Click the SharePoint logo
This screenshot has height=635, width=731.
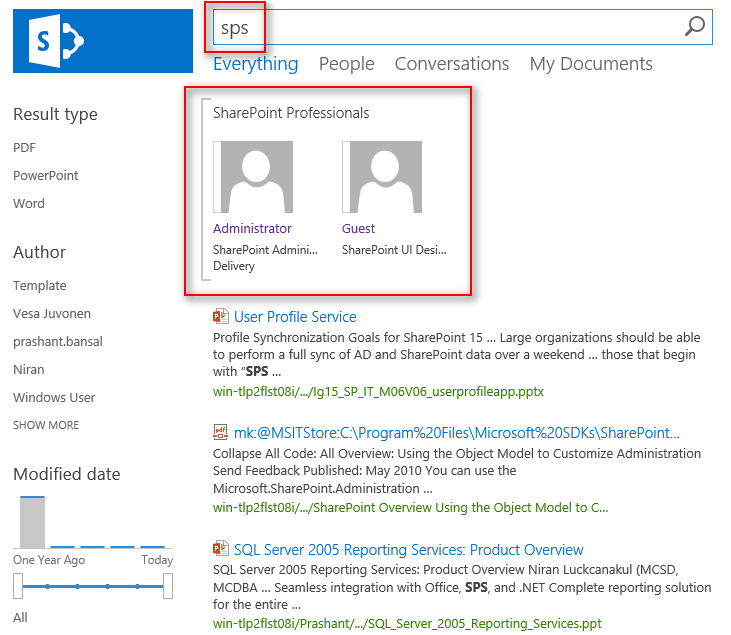(x=103, y=41)
